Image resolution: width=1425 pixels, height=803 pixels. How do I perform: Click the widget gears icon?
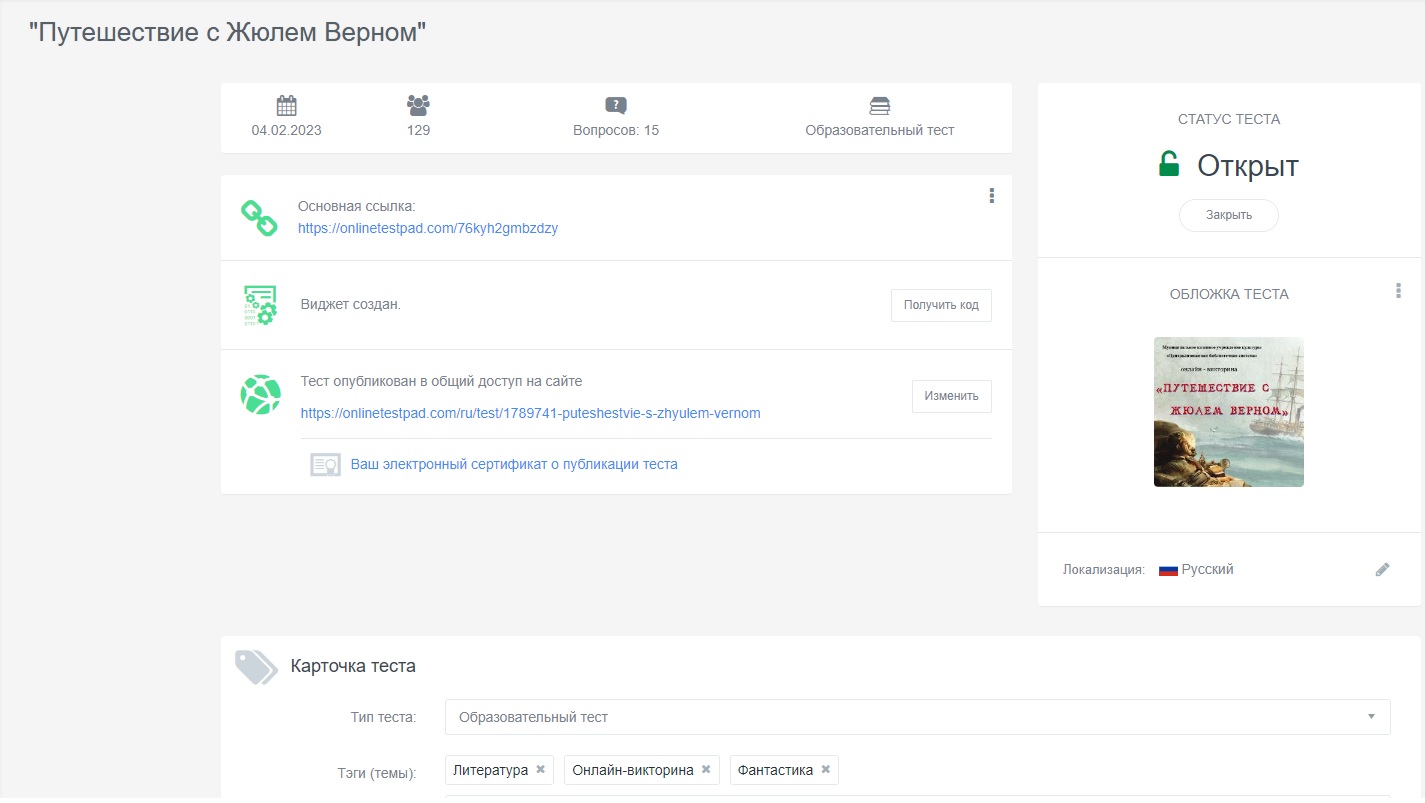click(260, 305)
